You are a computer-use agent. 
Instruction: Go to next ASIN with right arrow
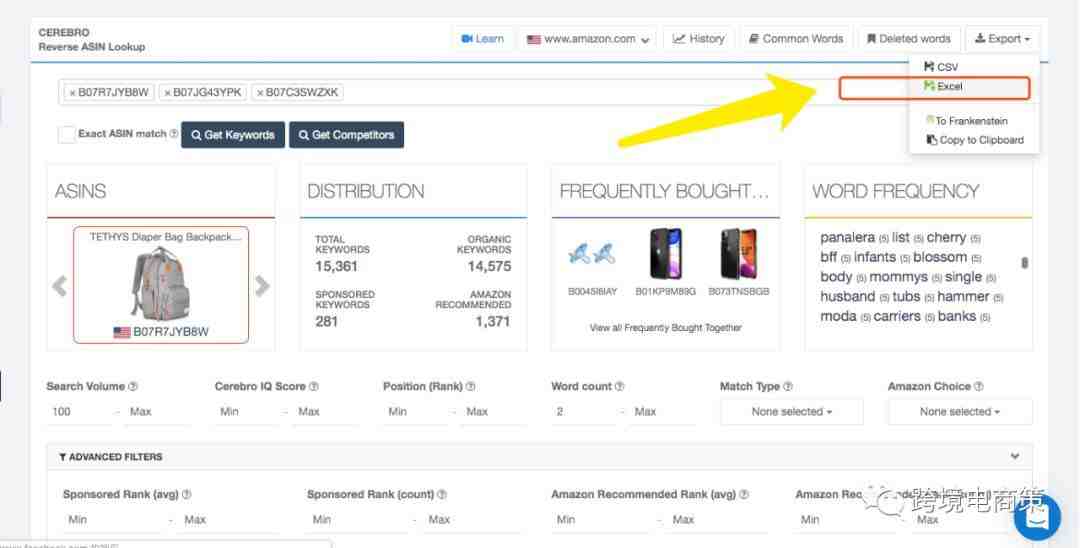(262, 286)
